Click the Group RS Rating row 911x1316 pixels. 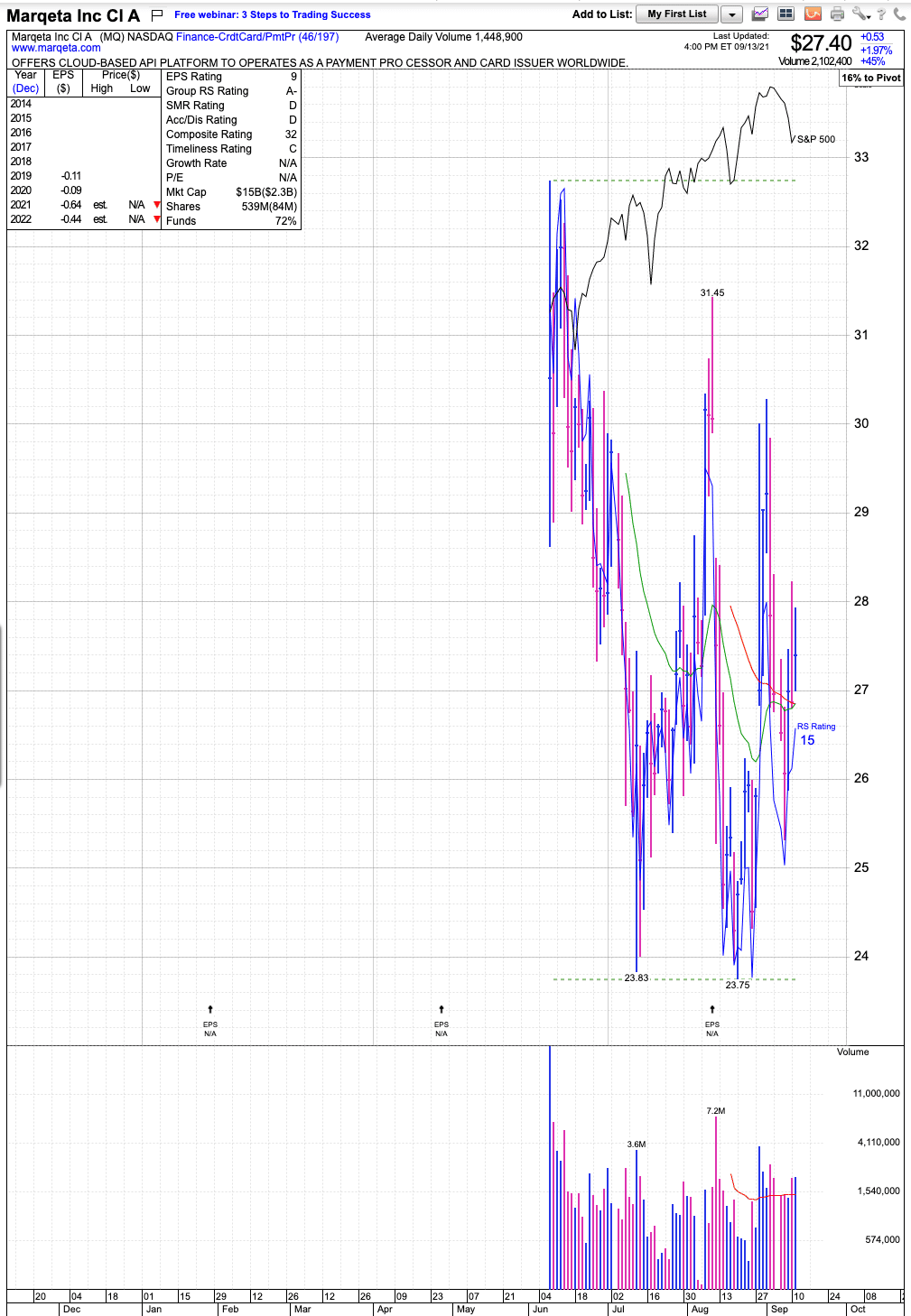(x=231, y=91)
